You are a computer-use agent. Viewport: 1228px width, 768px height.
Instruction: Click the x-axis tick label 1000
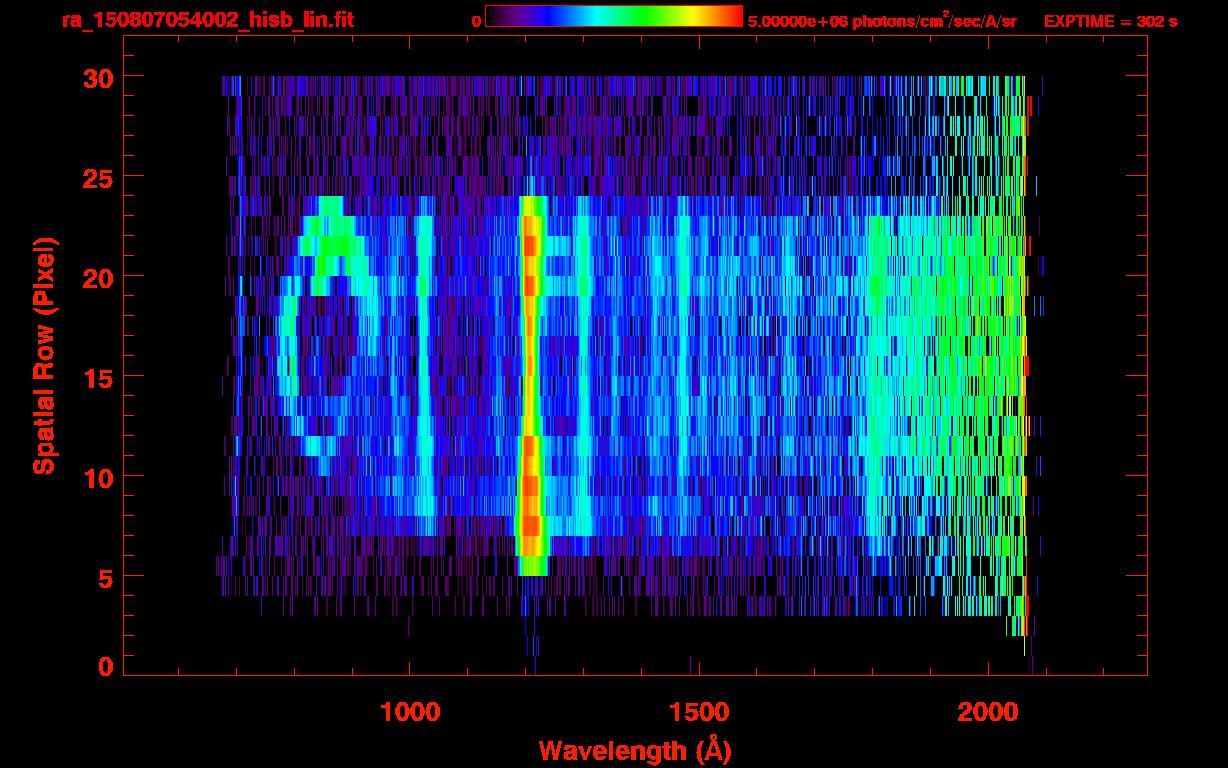pyautogui.click(x=410, y=712)
